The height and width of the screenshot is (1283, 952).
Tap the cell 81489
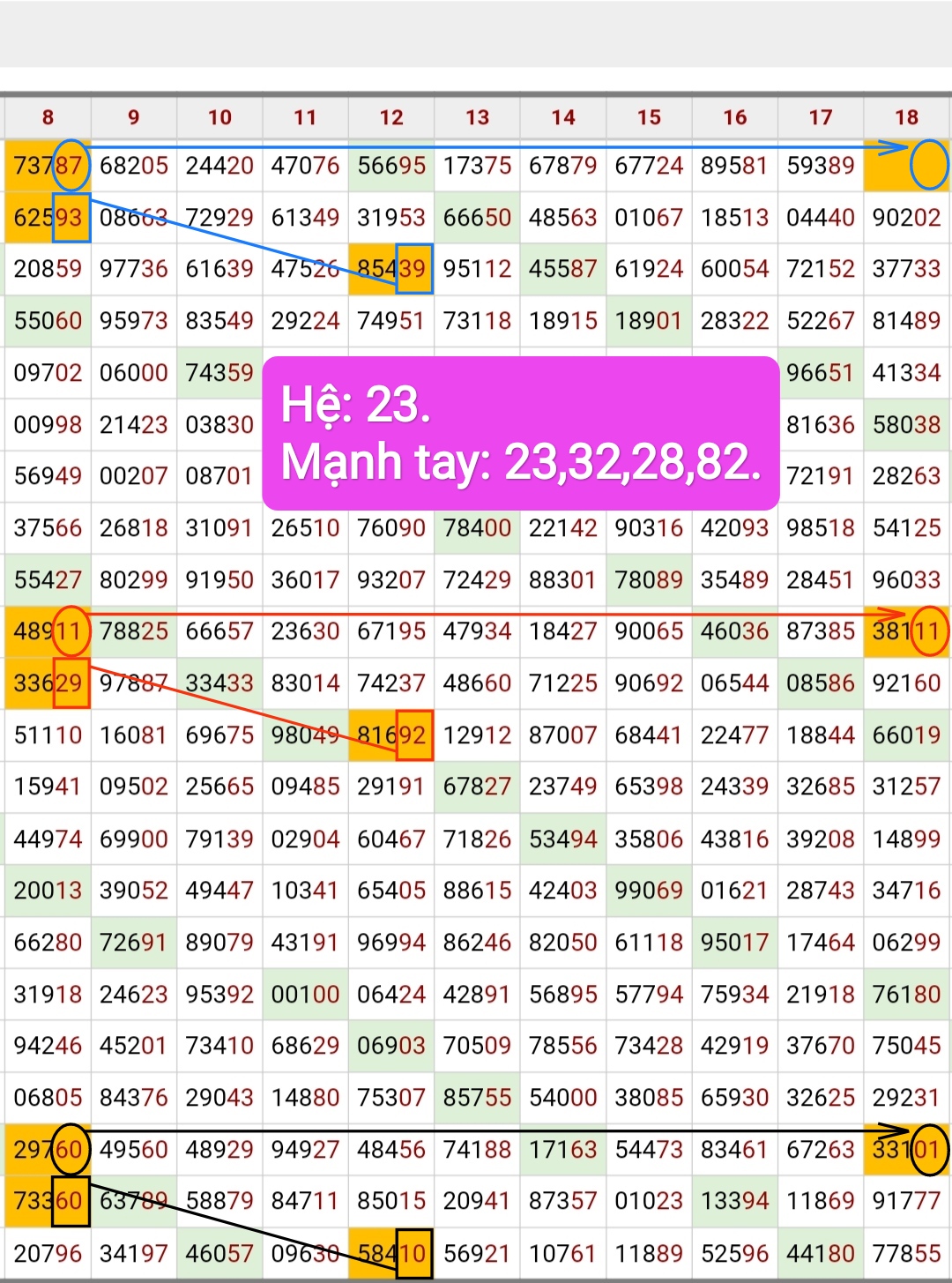[x=906, y=321]
